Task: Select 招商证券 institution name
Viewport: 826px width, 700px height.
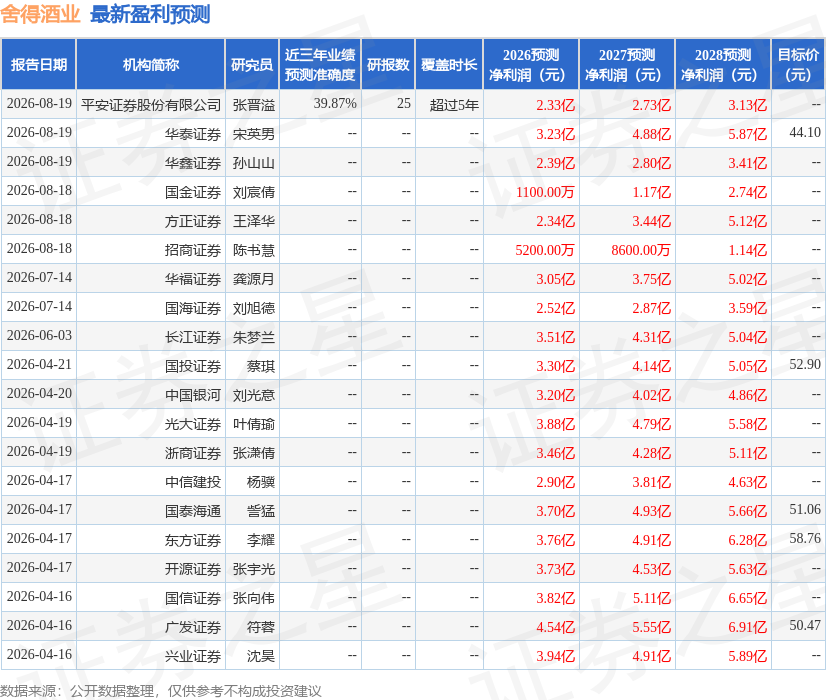Action: coord(193,250)
